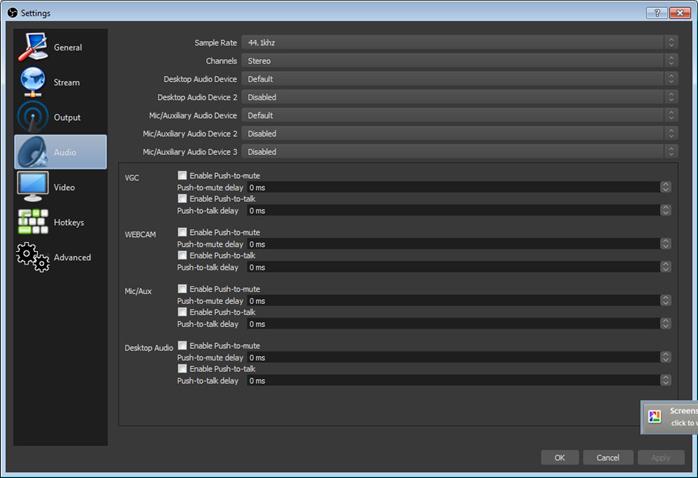The width and height of the screenshot is (698, 478).
Task: Click the OK button
Action: (559, 457)
